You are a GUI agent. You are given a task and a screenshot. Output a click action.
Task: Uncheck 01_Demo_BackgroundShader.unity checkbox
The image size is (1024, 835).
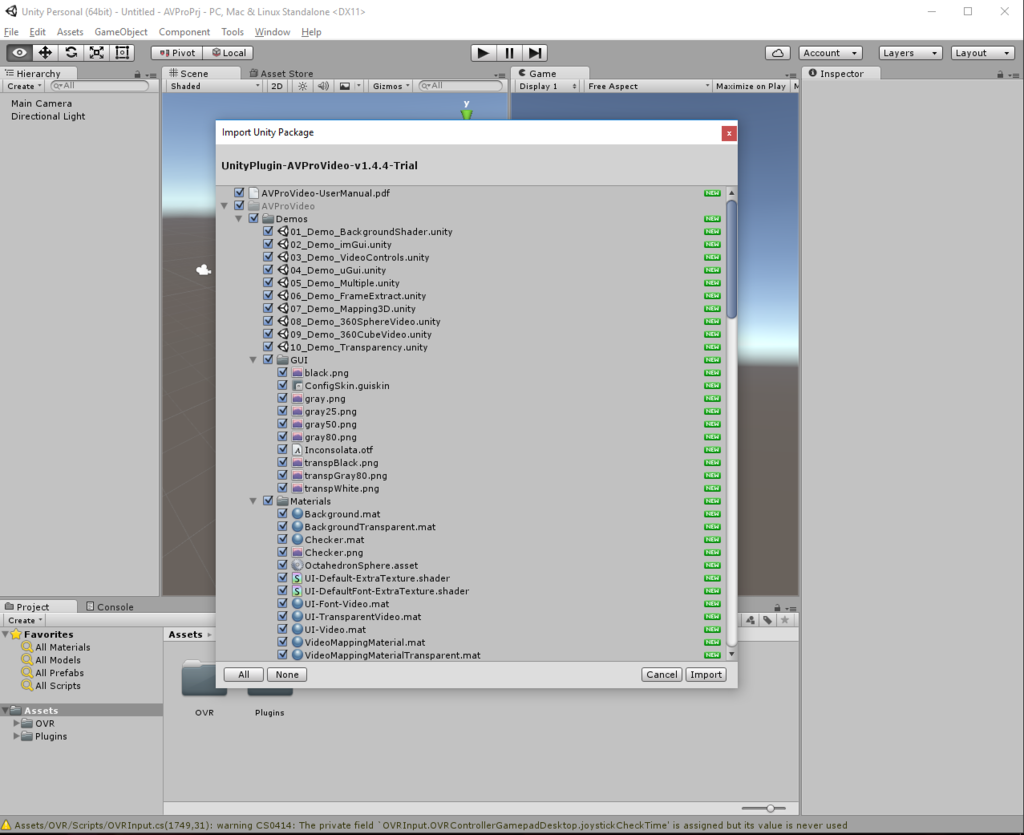268,231
